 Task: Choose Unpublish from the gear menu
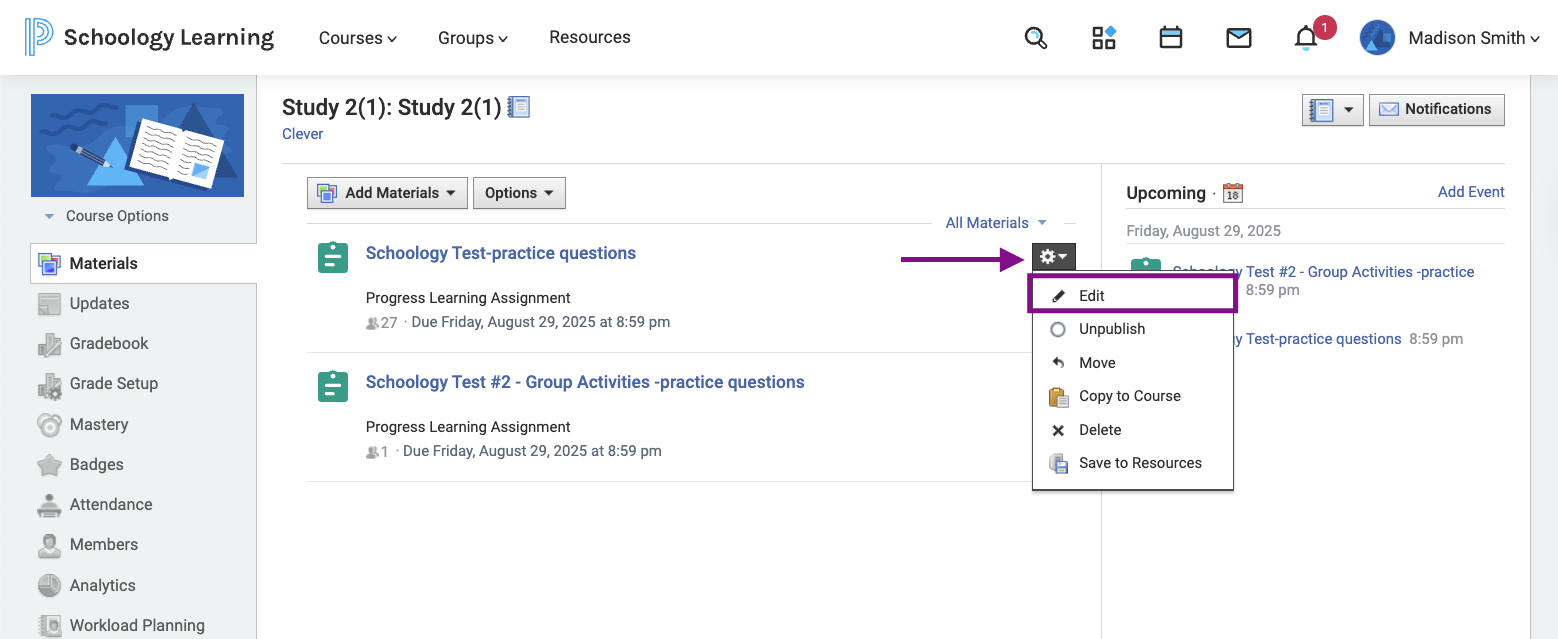1133,329
